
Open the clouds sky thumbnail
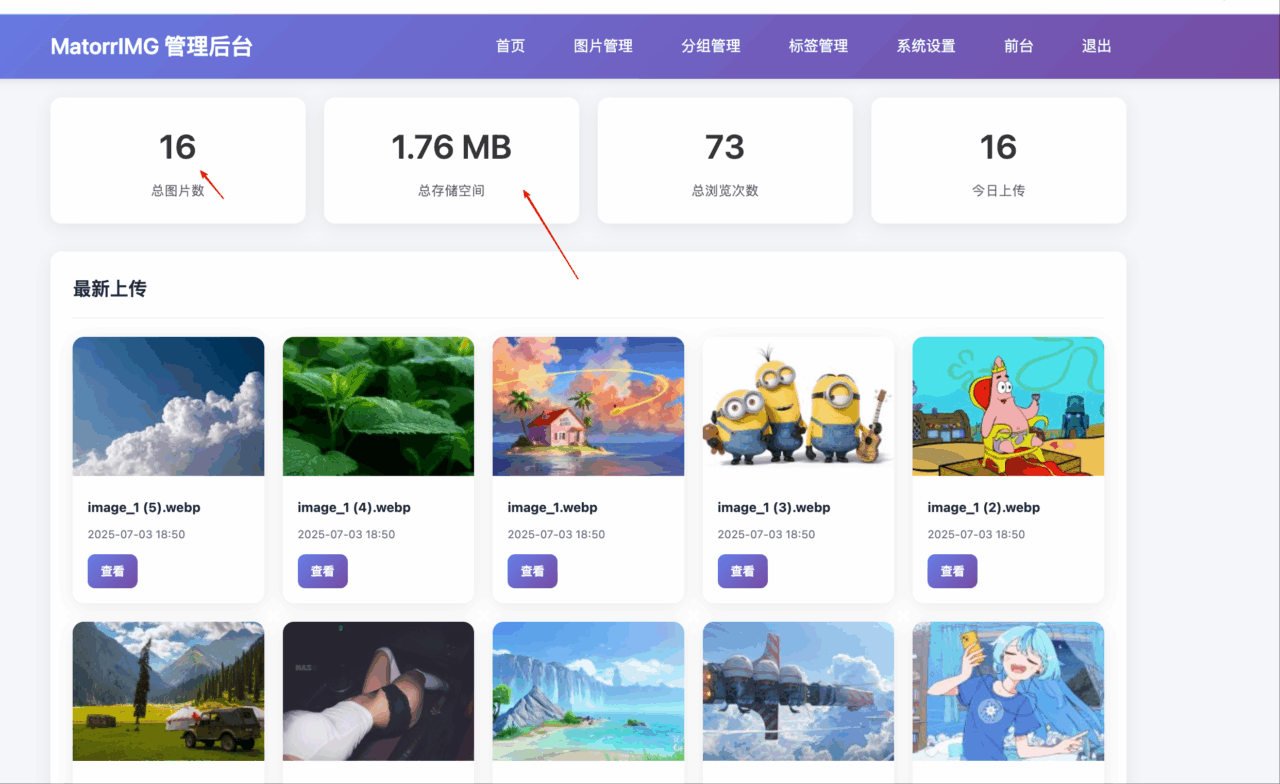coord(168,406)
